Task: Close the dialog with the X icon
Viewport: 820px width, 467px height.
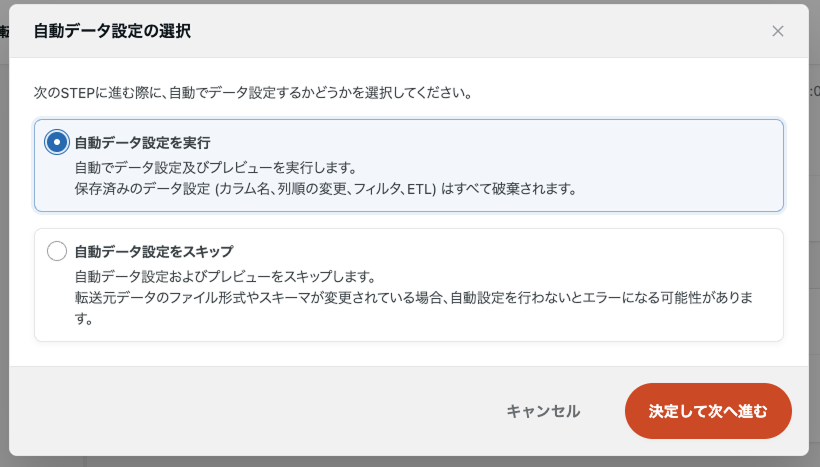Action: [x=778, y=31]
